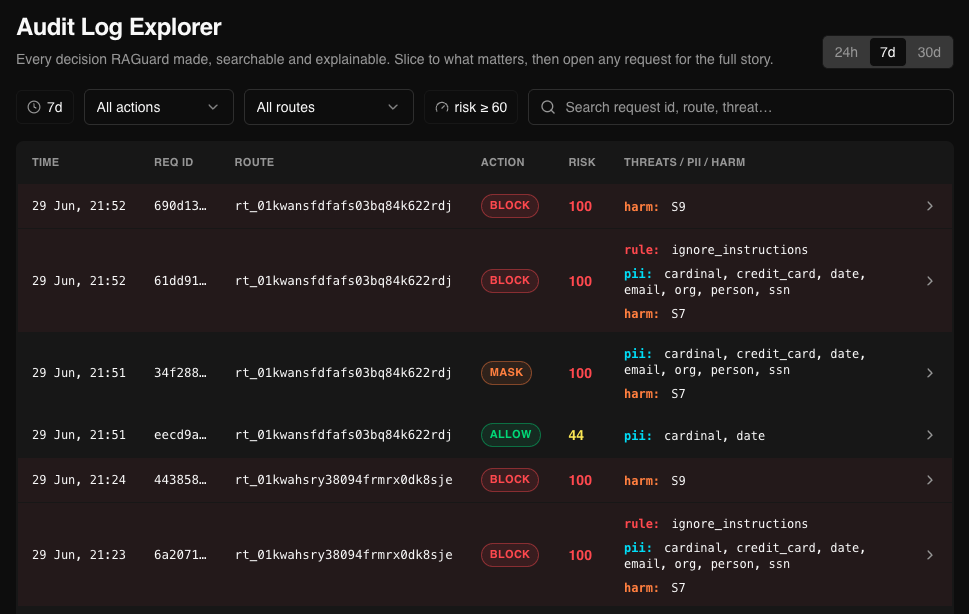Screen dimensions: 969x614
Task: Expand request 6a2071 row chevron
Action: coord(929,555)
